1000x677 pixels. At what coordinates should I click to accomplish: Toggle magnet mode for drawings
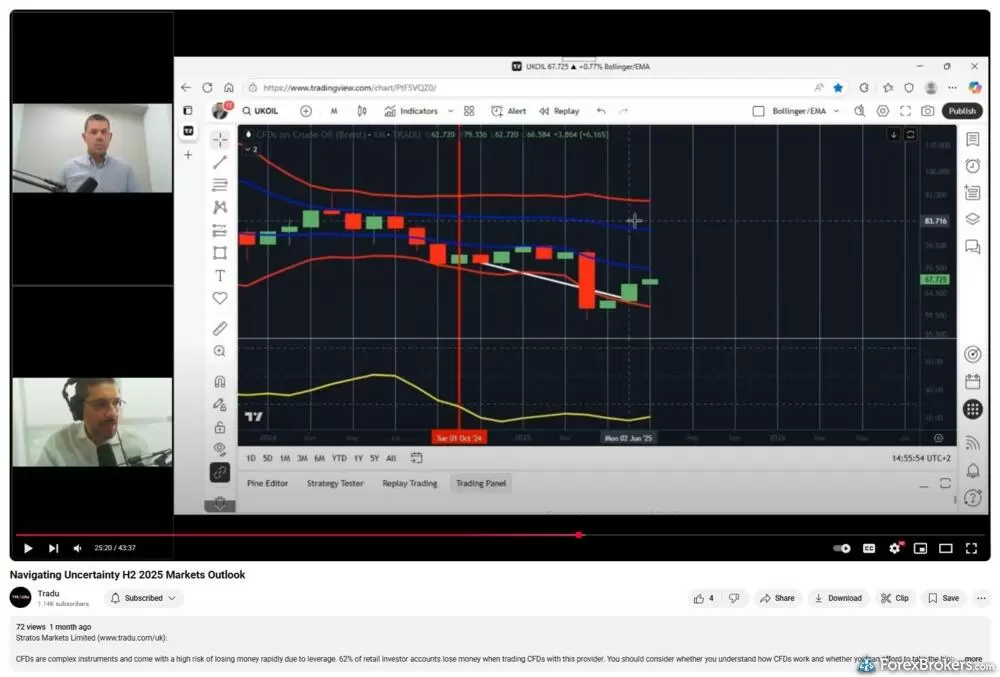pyautogui.click(x=220, y=381)
